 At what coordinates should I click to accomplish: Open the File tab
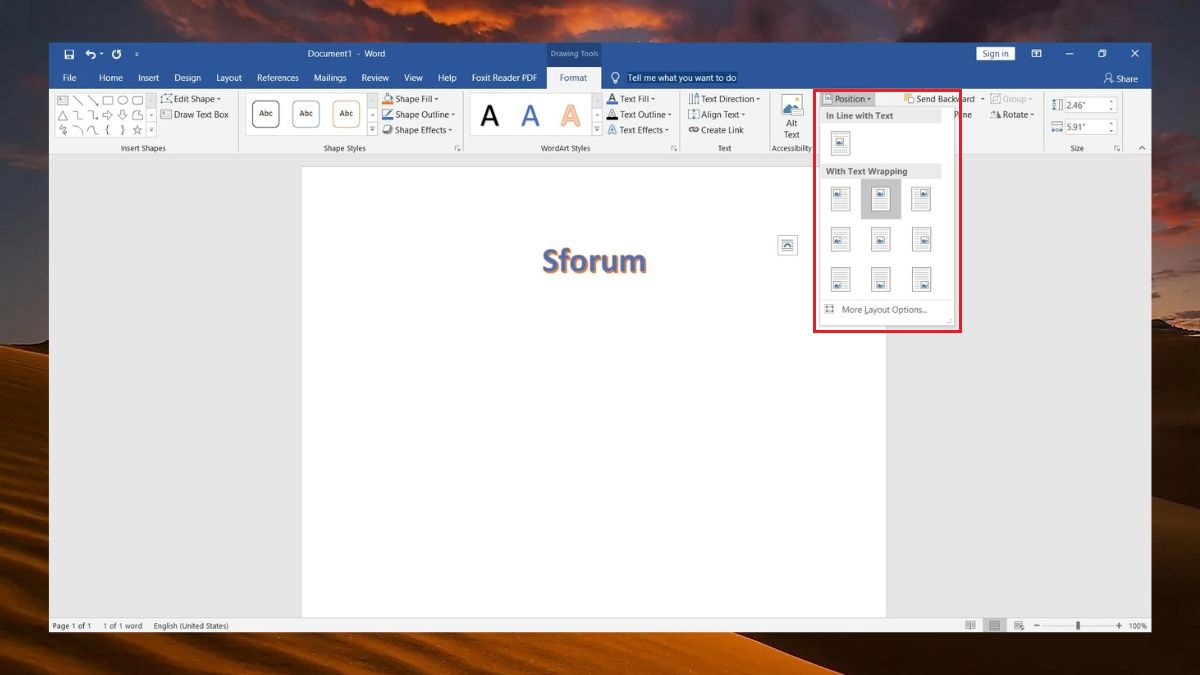pos(70,78)
